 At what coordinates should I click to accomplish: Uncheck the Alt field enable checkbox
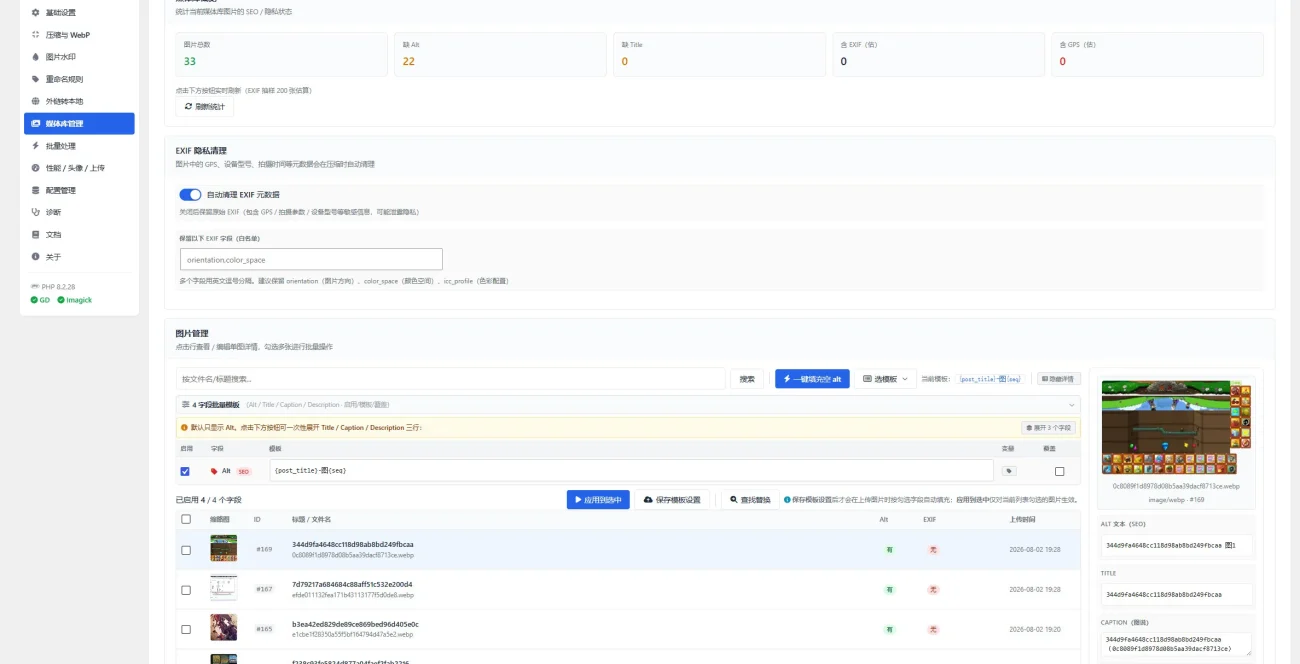point(185,471)
